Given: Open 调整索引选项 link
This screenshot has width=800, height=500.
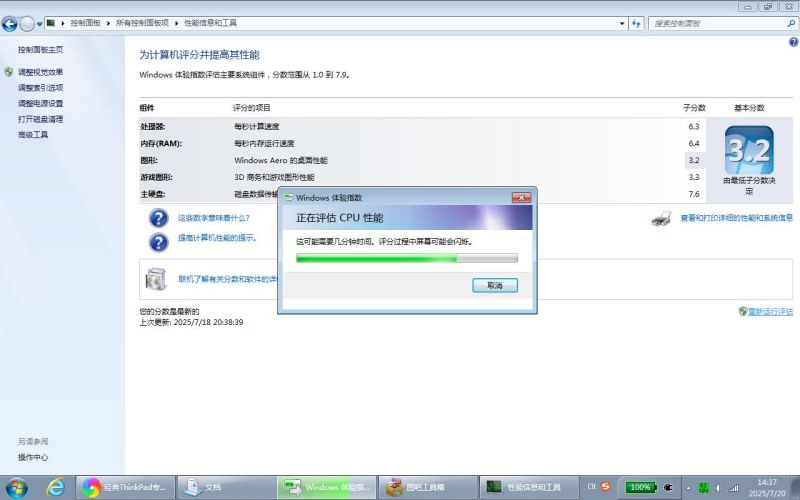Looking at the screenshot, I should tap(40, 88).
